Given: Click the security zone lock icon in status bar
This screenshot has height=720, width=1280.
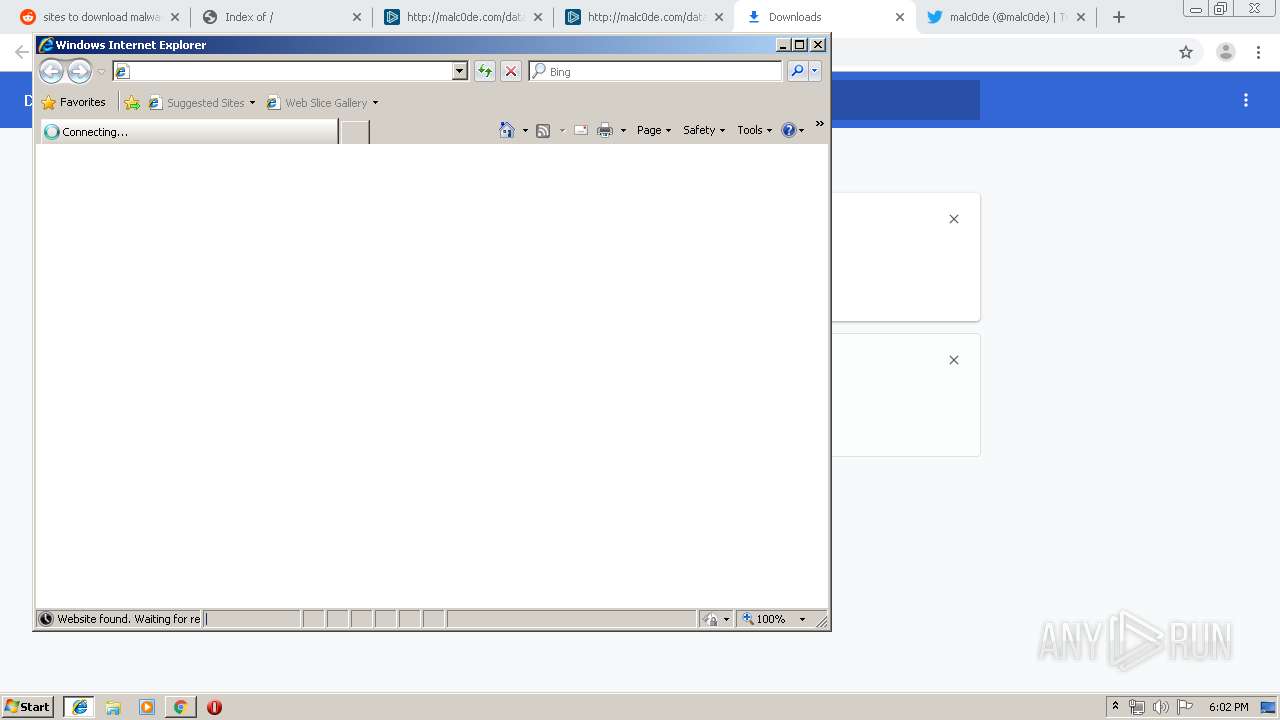Looking at the screenshot, I should pyautogui.click(x=710, y=619).
